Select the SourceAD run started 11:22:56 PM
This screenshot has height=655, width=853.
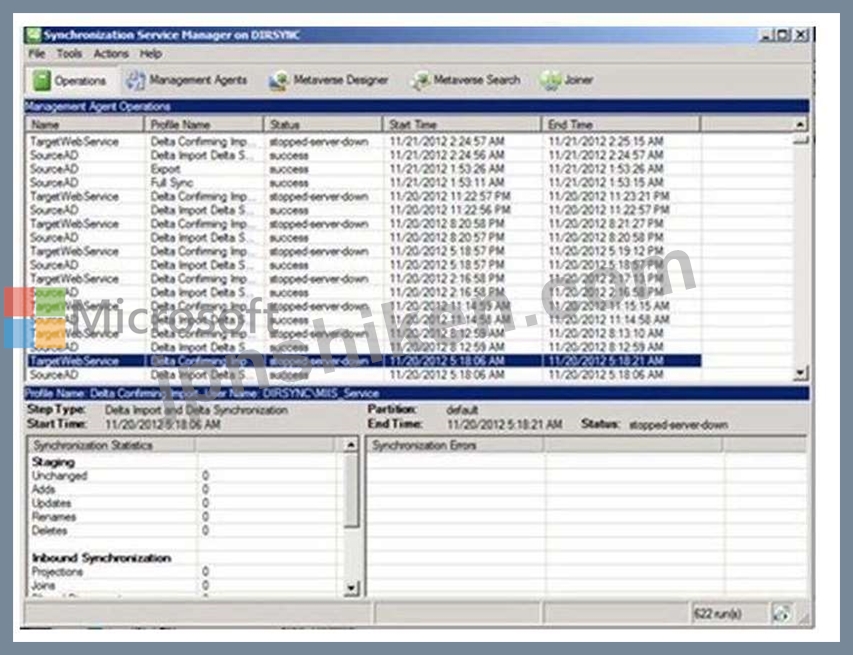(x=363, y=210)
